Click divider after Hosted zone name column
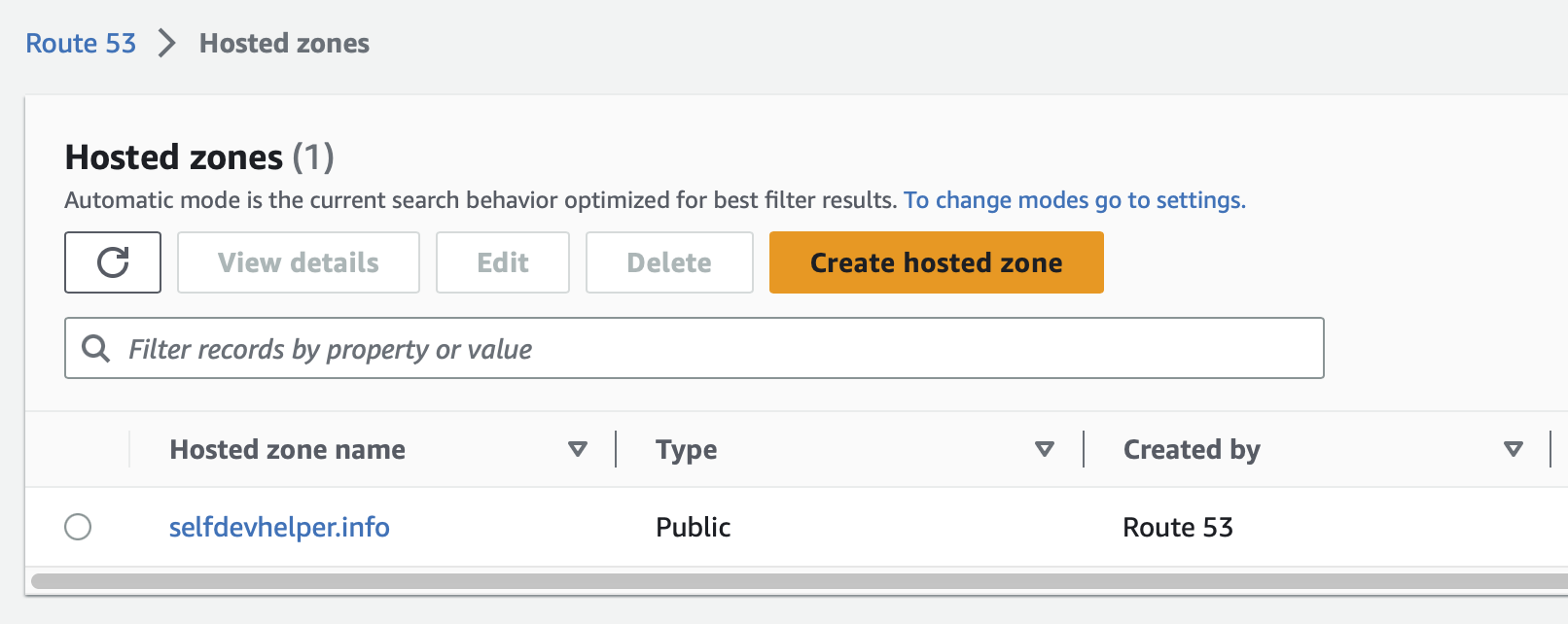 616,449
